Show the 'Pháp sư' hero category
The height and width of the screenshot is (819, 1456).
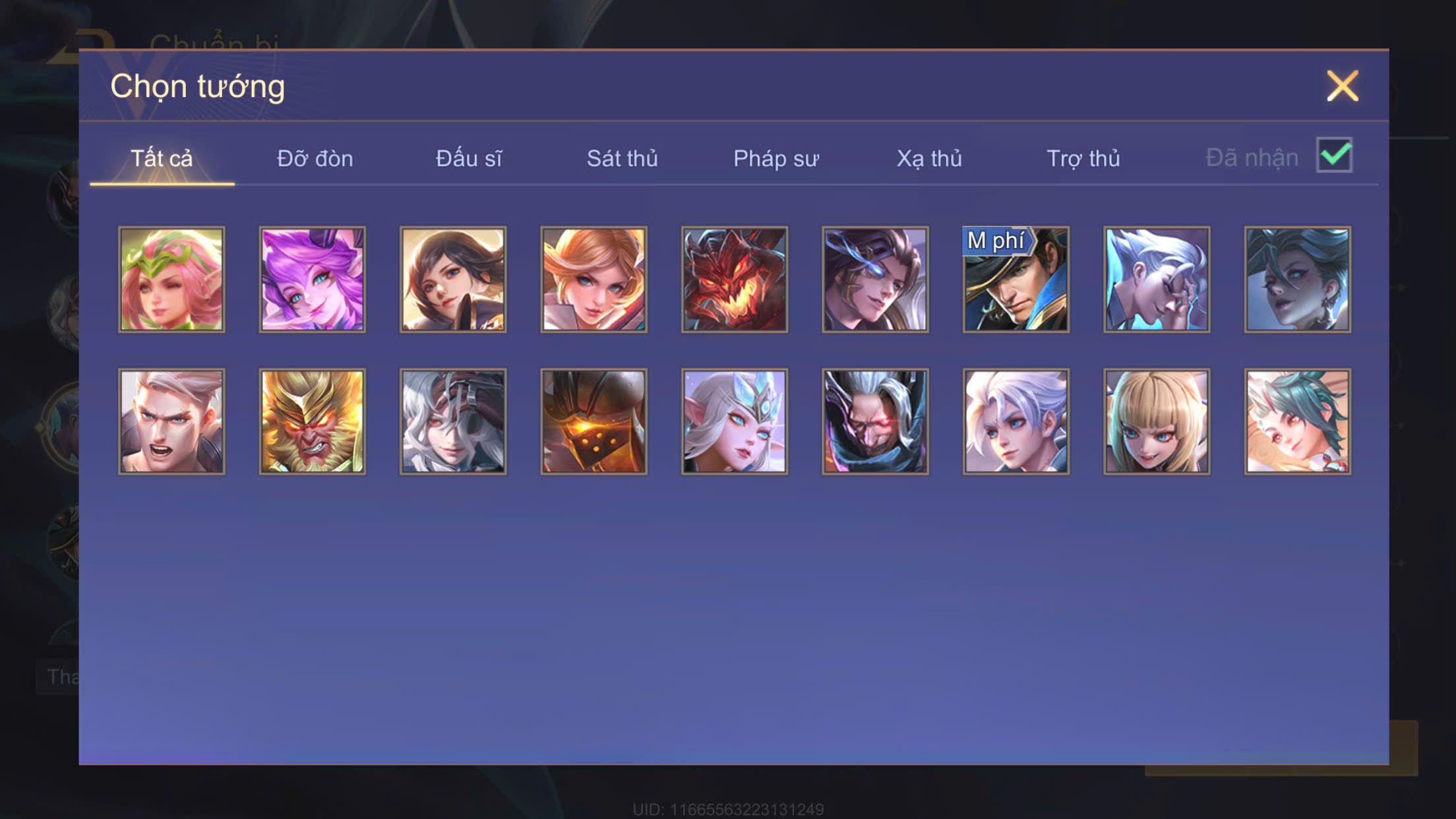tap(776, 158)
